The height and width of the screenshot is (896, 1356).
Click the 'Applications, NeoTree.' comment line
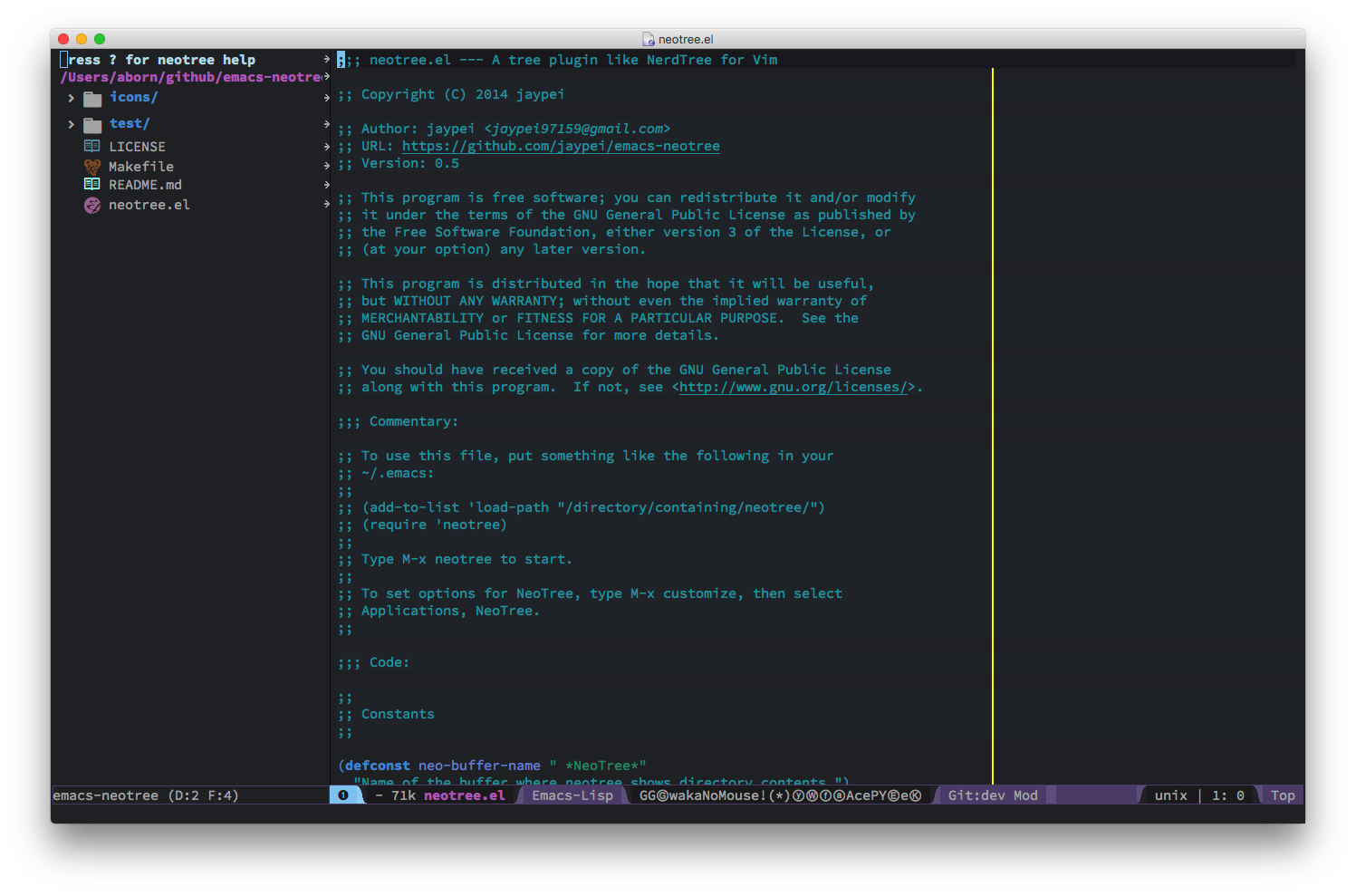[x=438, y=611]
